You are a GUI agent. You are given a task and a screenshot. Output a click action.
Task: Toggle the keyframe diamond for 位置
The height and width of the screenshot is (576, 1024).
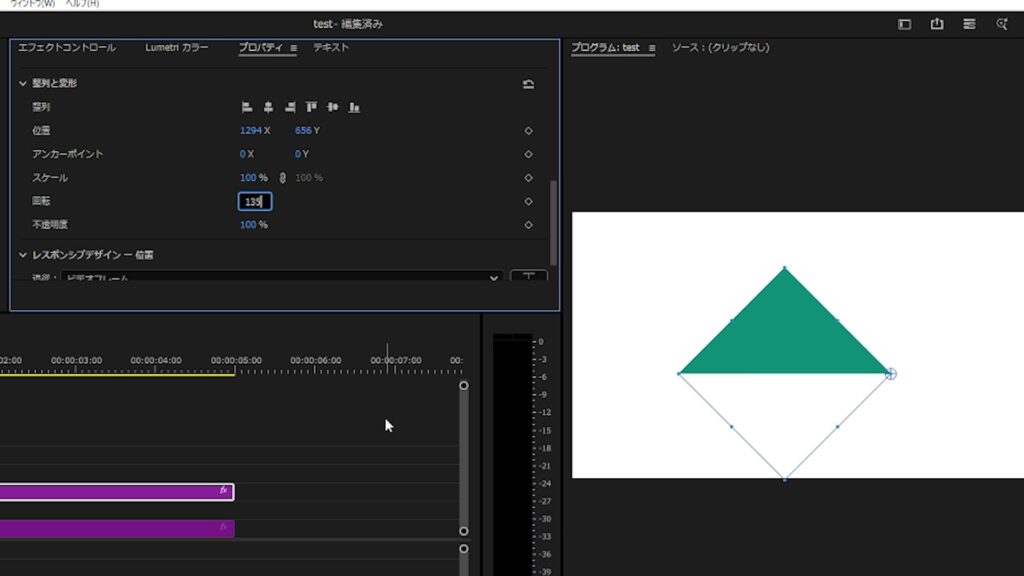point(528,131)
